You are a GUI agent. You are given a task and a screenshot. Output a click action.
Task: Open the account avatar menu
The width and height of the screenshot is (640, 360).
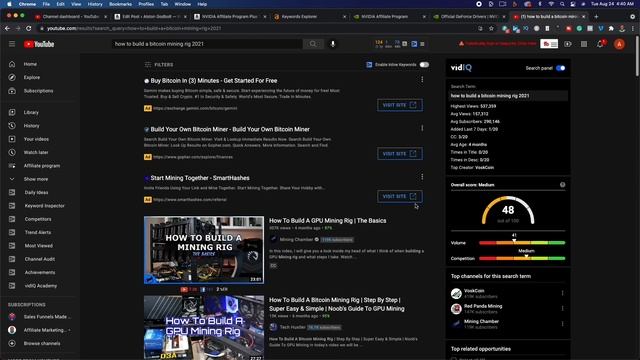[619, 44]
